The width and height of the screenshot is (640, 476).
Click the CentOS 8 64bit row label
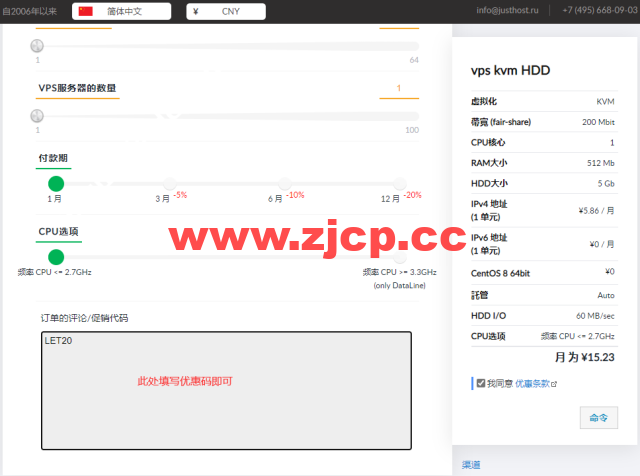click(500, 274)
